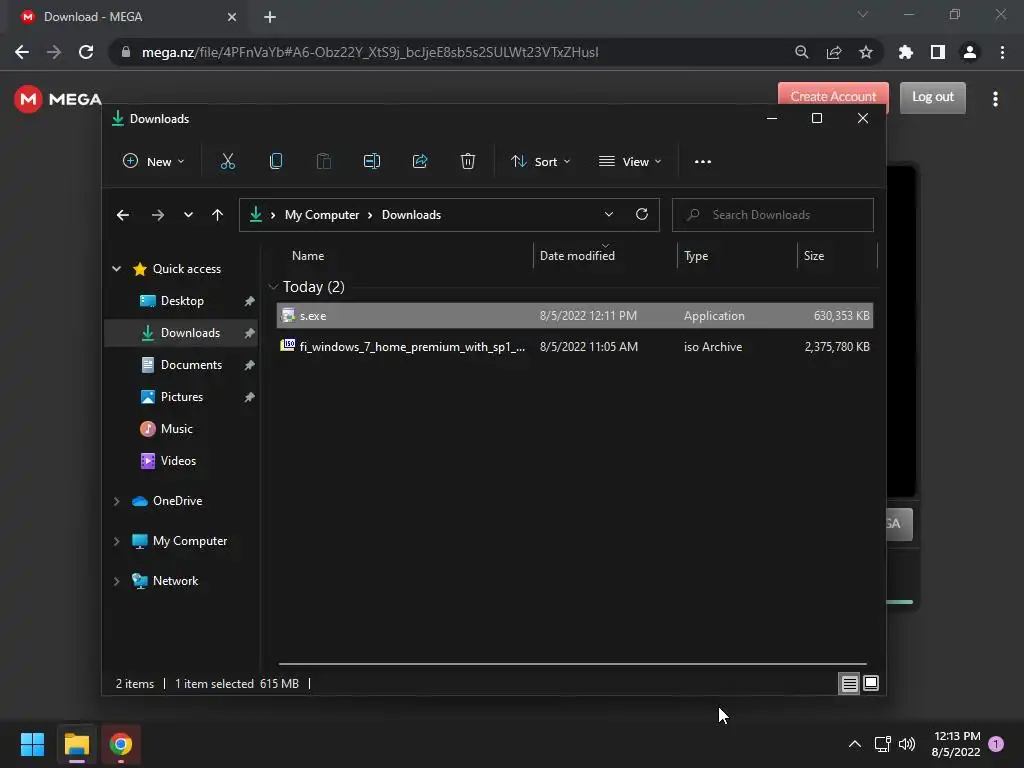
Task: Click the horizontal scrollbar in file list
Action: click(x=572, y=664)
